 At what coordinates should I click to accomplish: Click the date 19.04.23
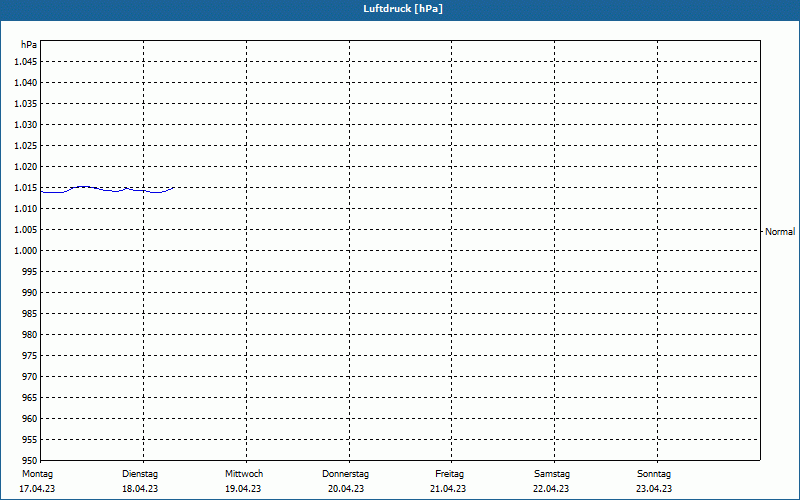click(243, 489)
